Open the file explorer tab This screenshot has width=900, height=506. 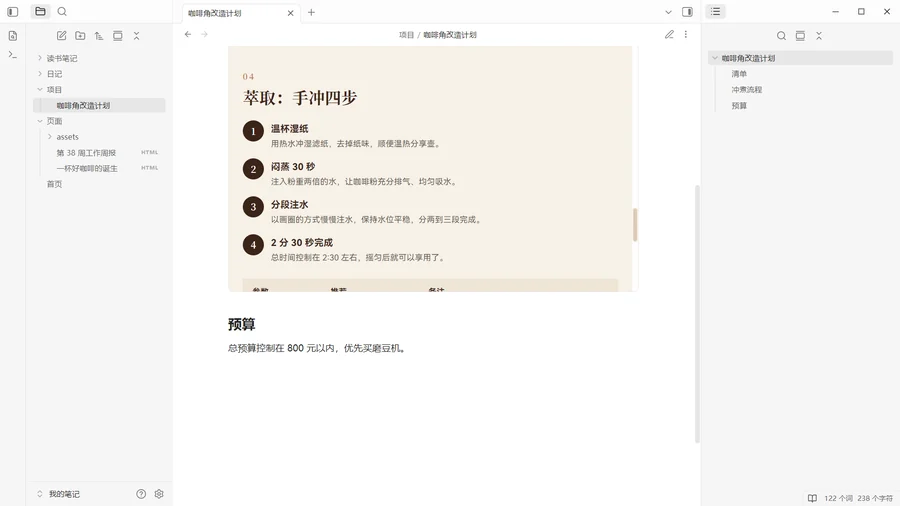tap(40, 11)
